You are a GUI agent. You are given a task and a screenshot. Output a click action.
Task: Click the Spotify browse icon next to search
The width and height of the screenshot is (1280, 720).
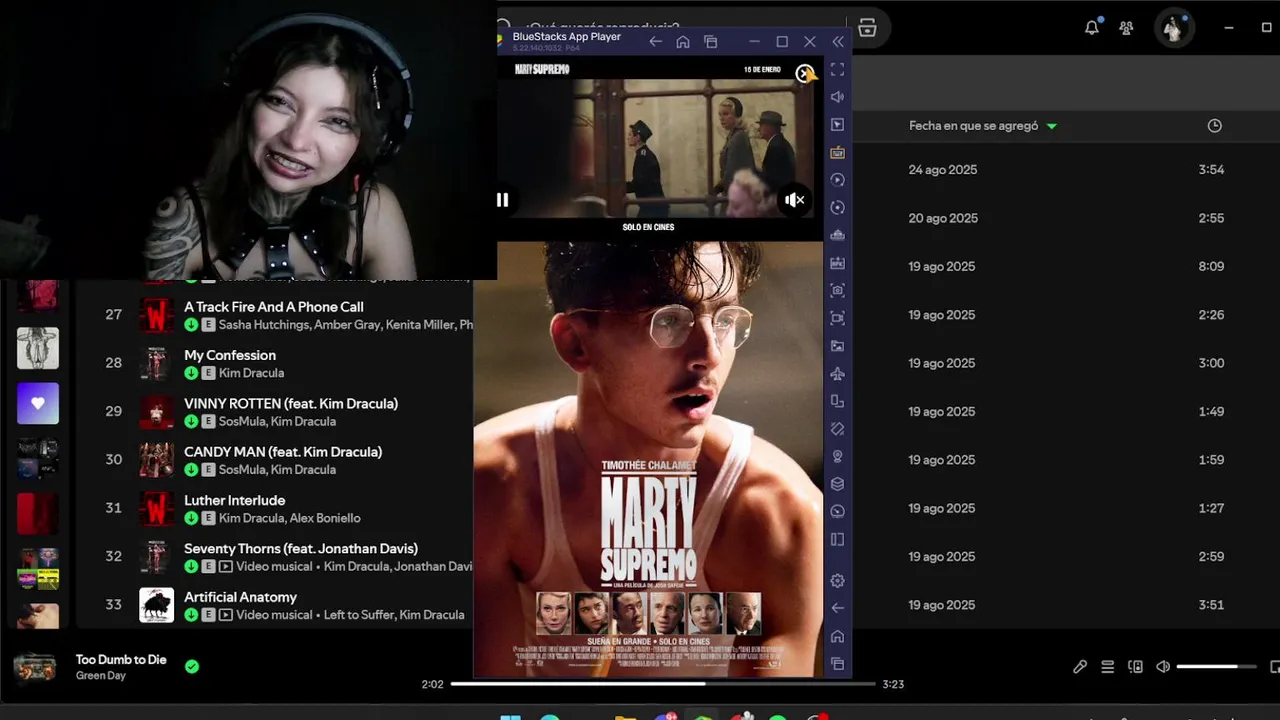coord(867,28)
